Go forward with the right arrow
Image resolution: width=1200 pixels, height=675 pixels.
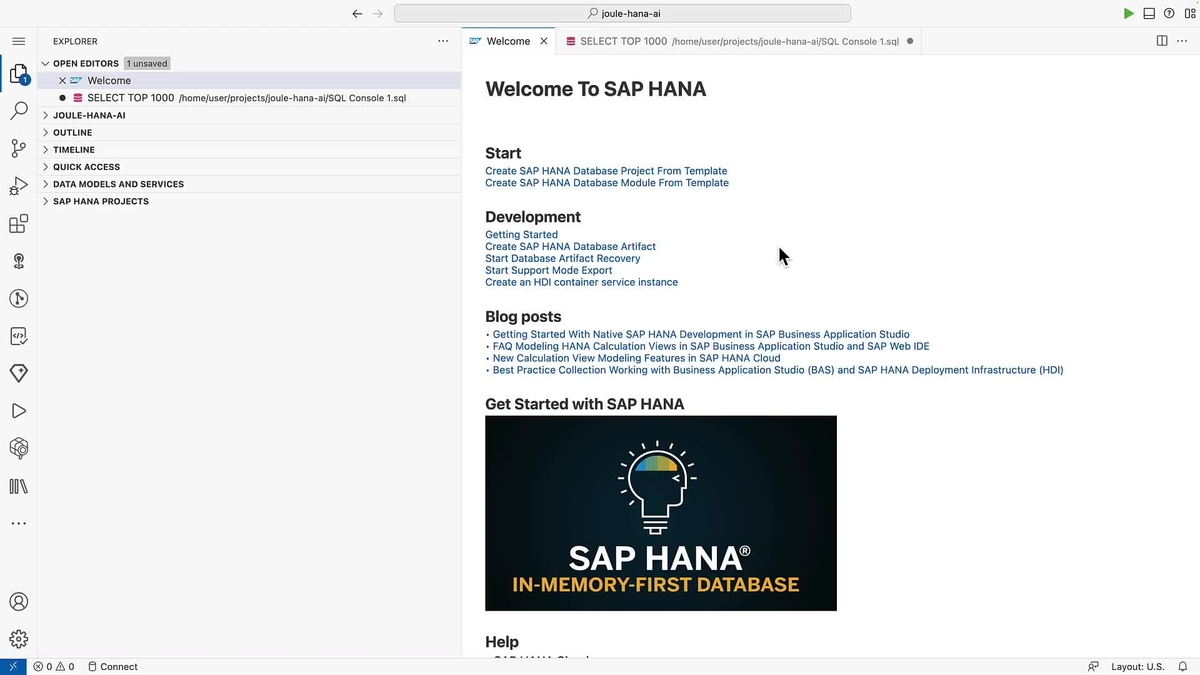point(378,14)
